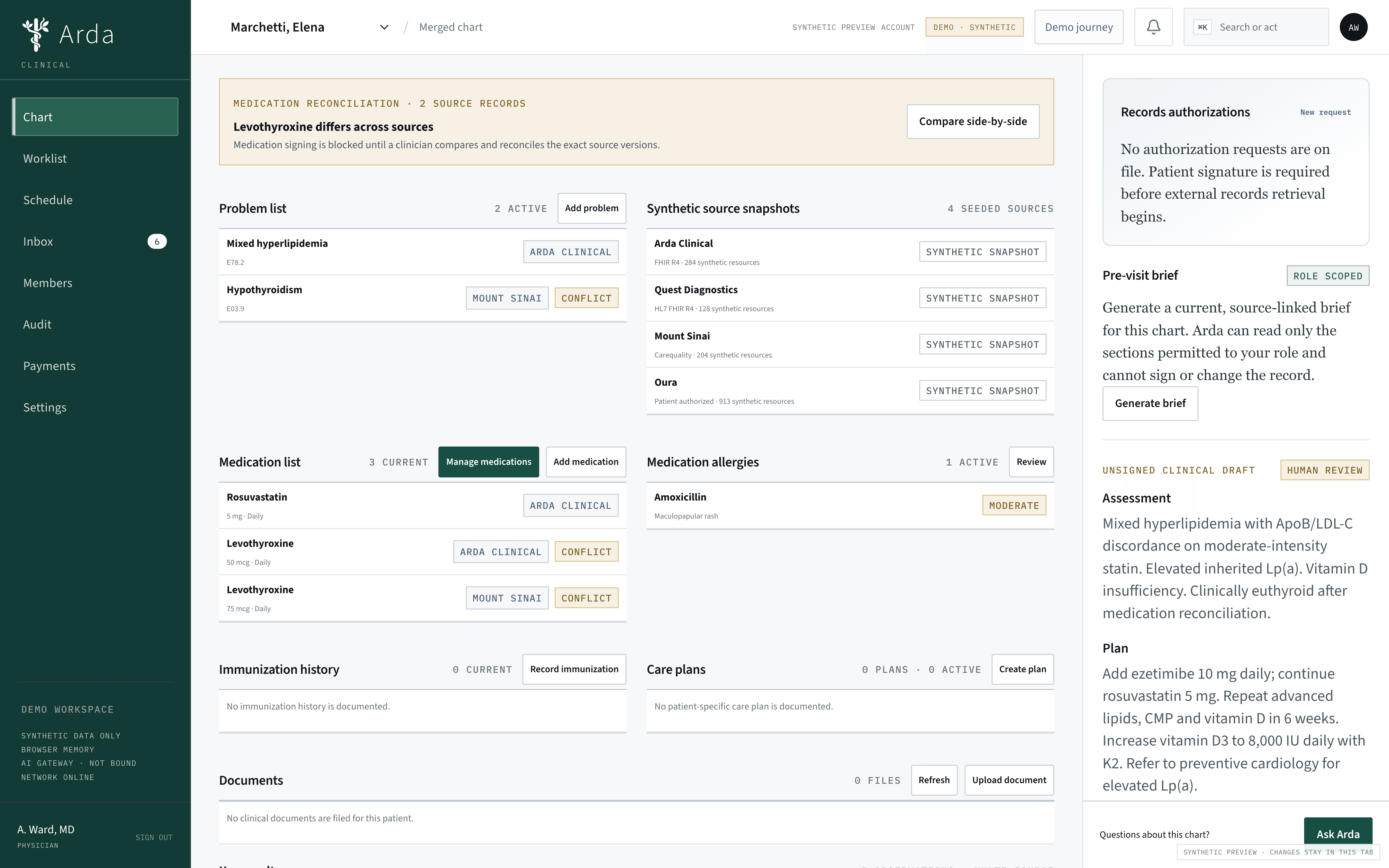Go to Payments in the sidebar
The height and width of the screenshot is (868, 1389).
(95, 366)
